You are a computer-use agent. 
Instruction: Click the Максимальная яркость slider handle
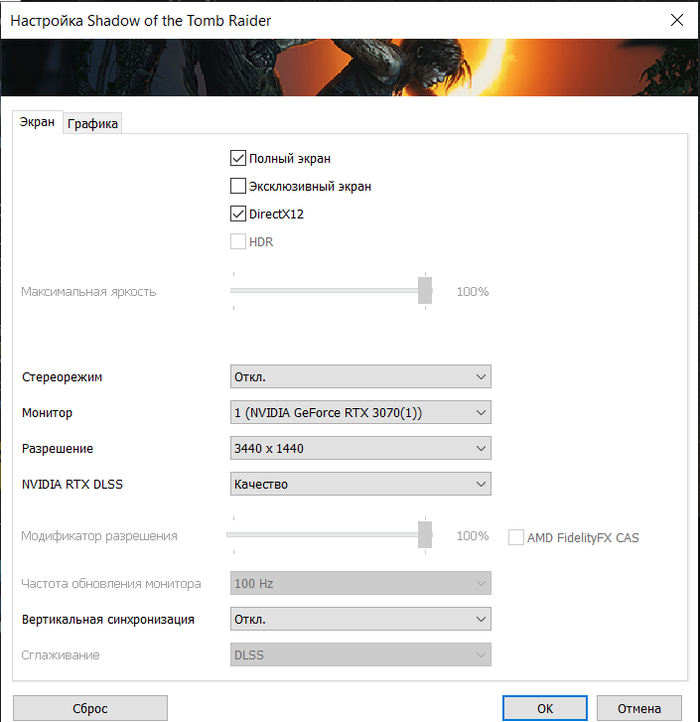(425, 291)
